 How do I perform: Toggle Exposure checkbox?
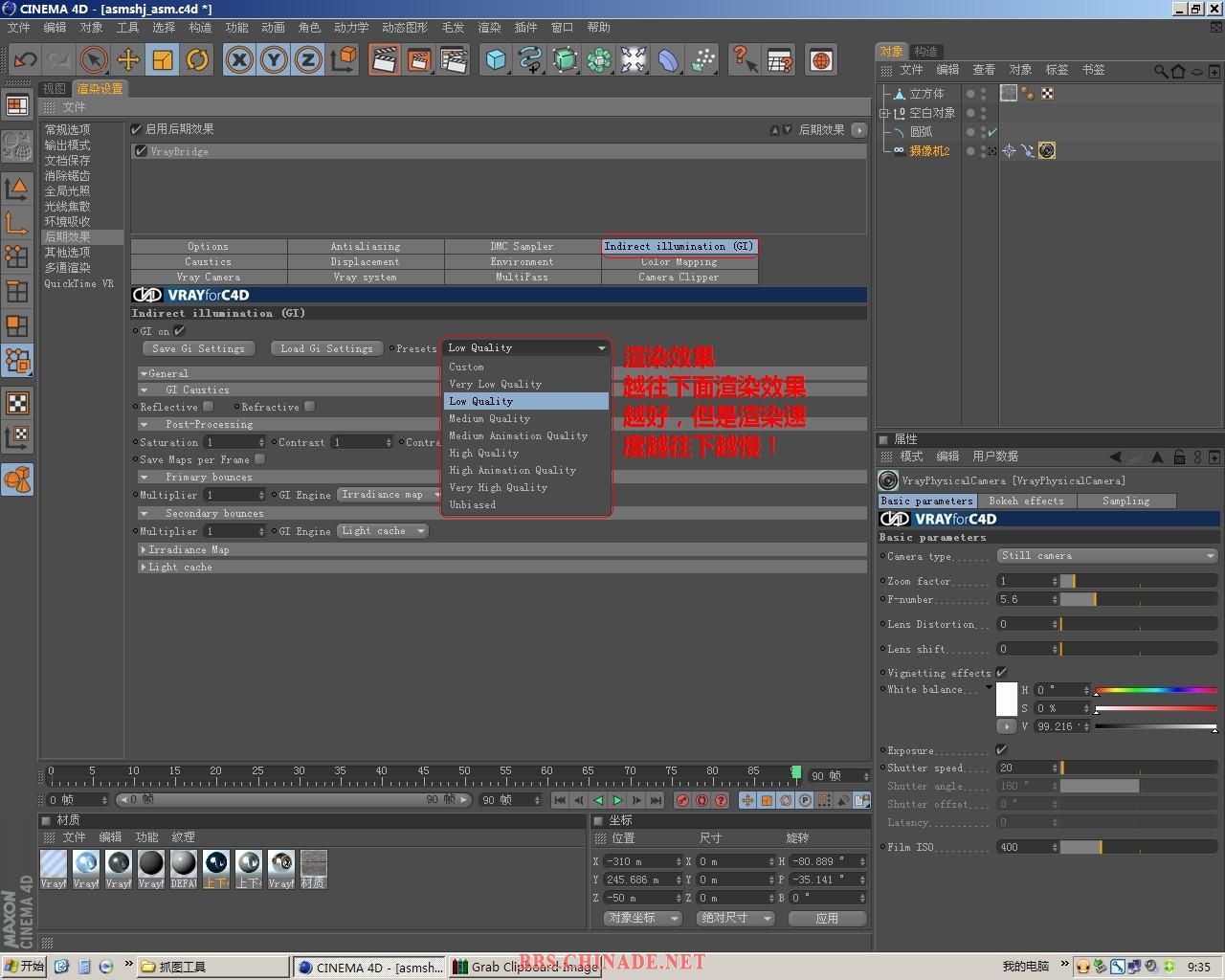tap(1001, 750)
